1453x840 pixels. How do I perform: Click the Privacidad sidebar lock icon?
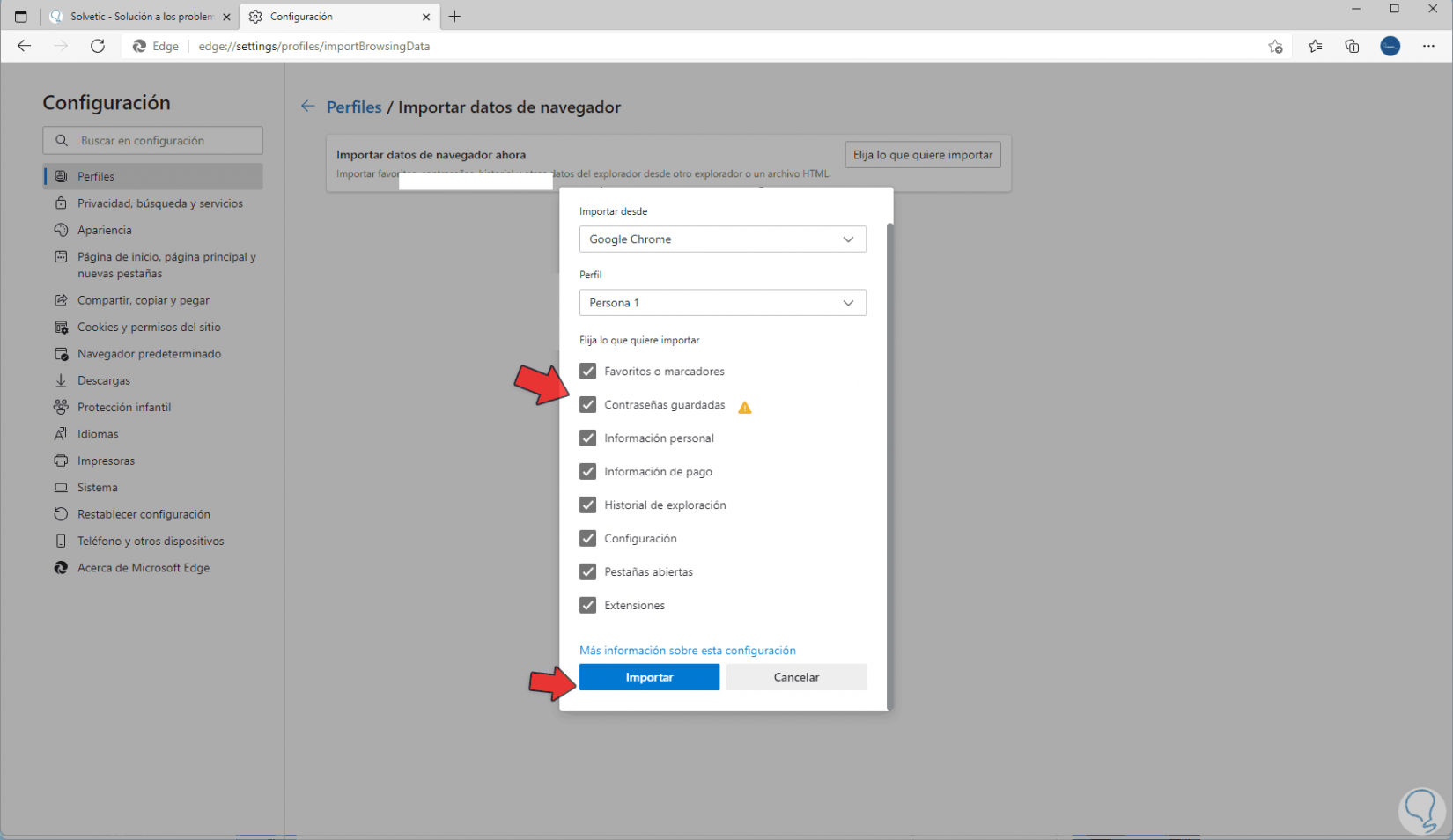coord(61,203)
